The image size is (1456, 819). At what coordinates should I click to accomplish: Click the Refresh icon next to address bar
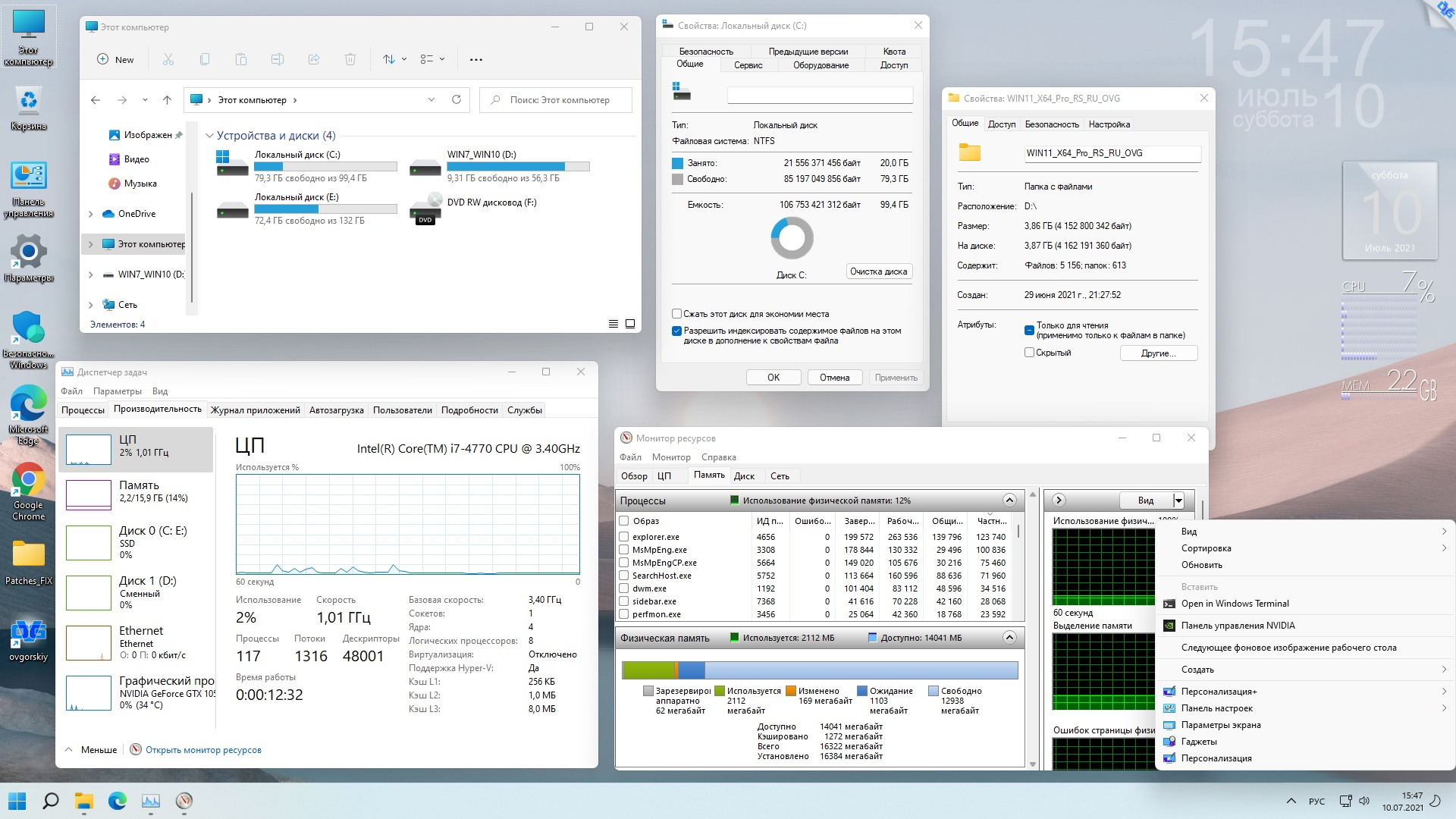[457, 99]
